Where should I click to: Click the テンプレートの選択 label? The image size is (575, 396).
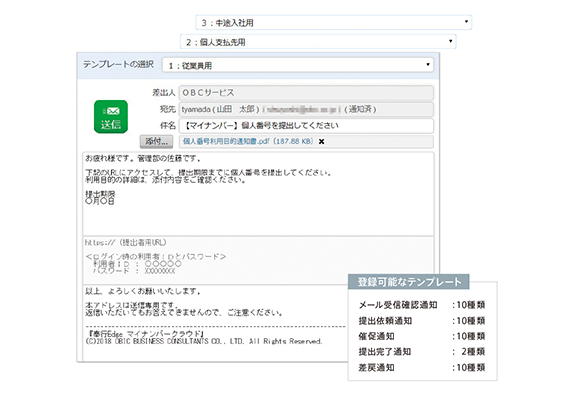118,64
